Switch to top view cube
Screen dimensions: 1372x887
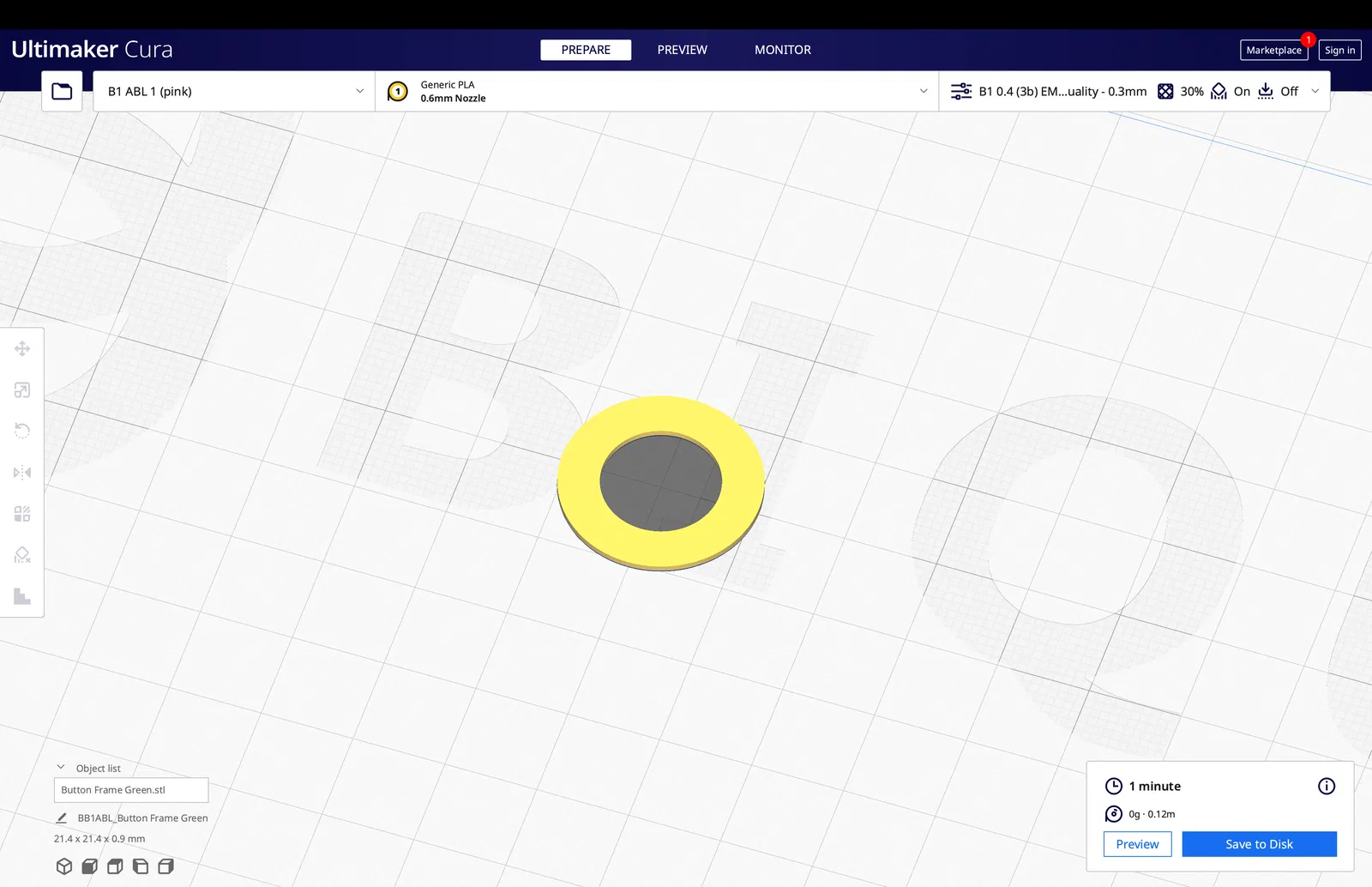[x=115, y=866]
